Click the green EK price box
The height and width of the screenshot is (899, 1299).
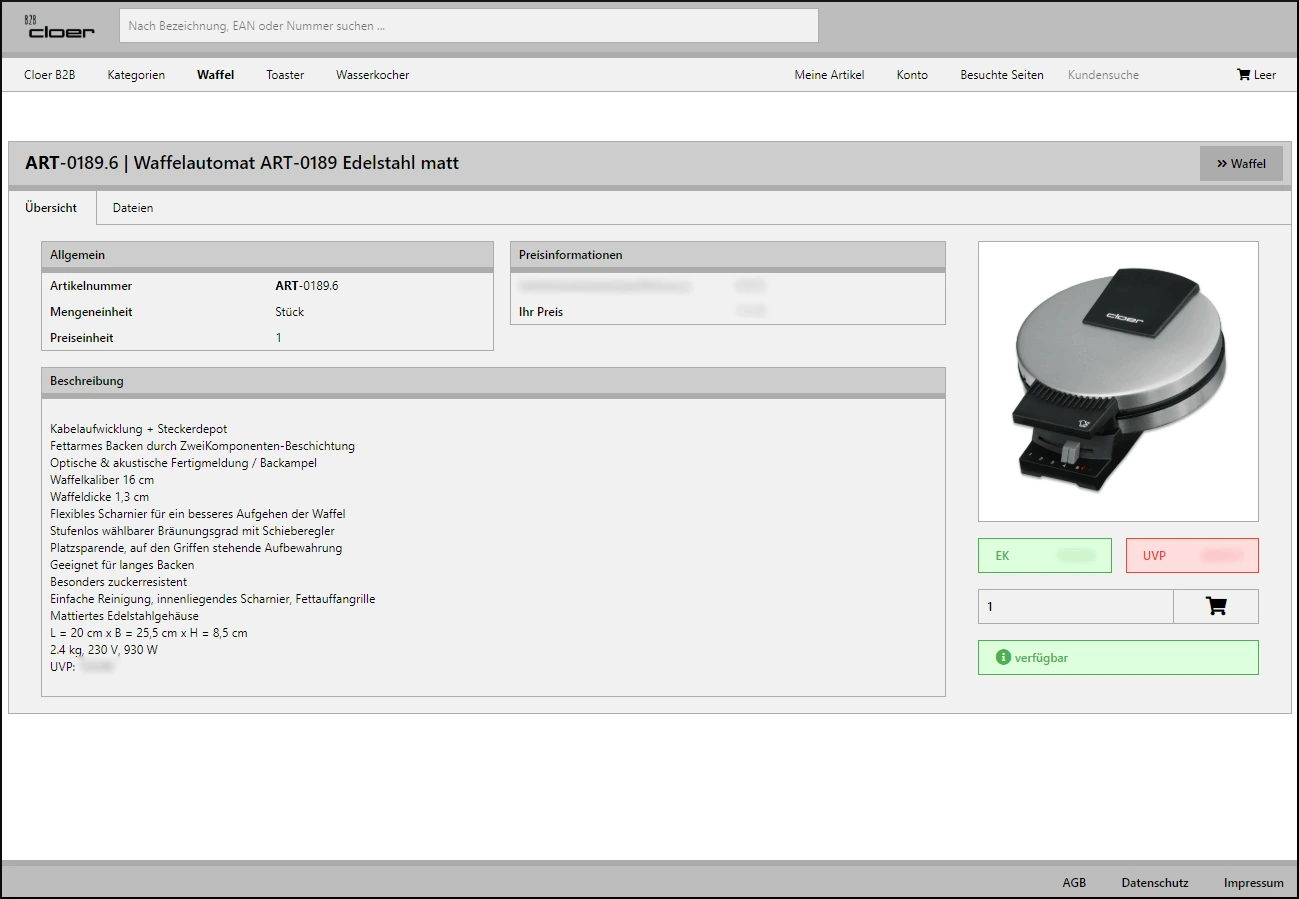(x=1044, y=555)
